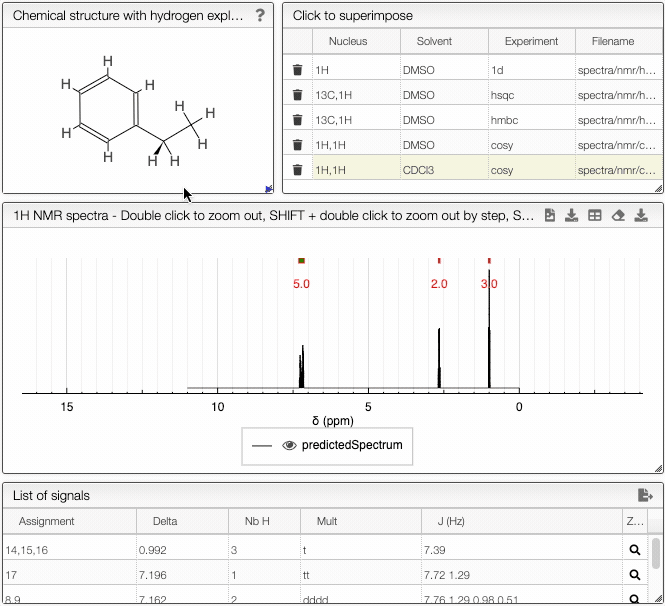Delete the 1H DMSO 1d spectrum row
This screenshot has height=606, width=665.
(297, 70)
